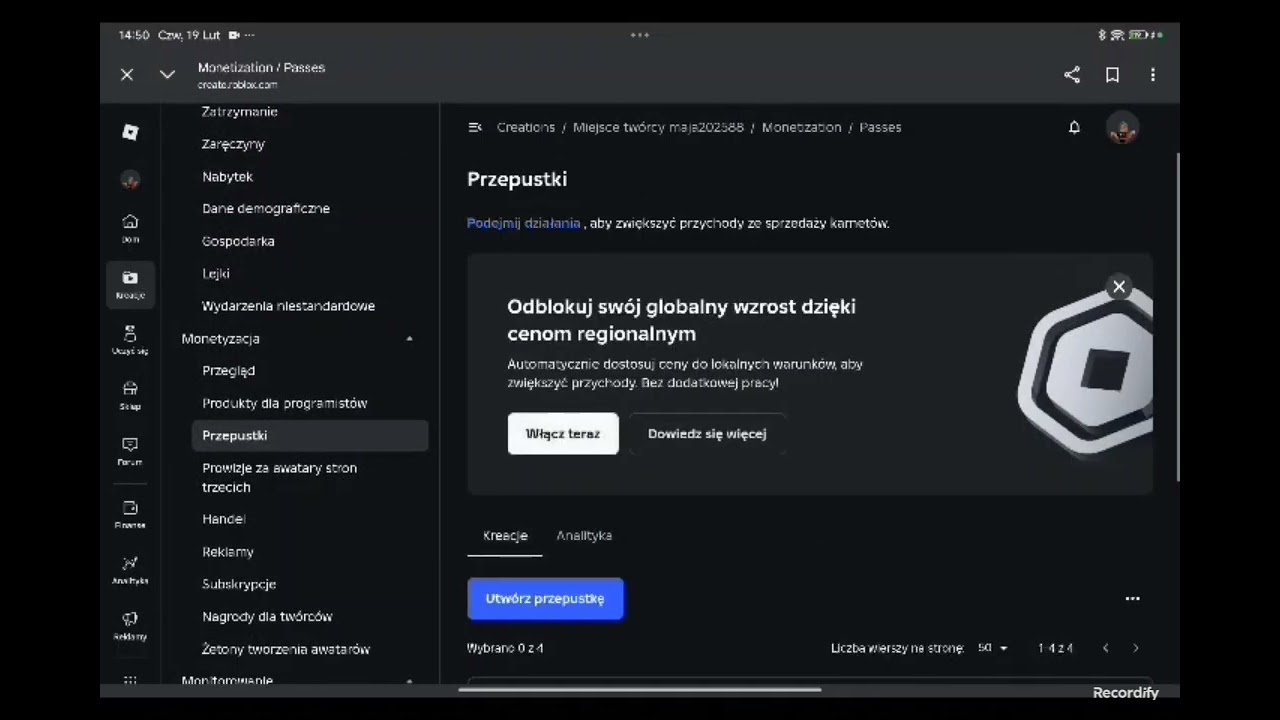The width and height of the screenshot is (1280, 720).
Task: Open Przegląd under Monetyzacja
Action: tap(228, 371)
